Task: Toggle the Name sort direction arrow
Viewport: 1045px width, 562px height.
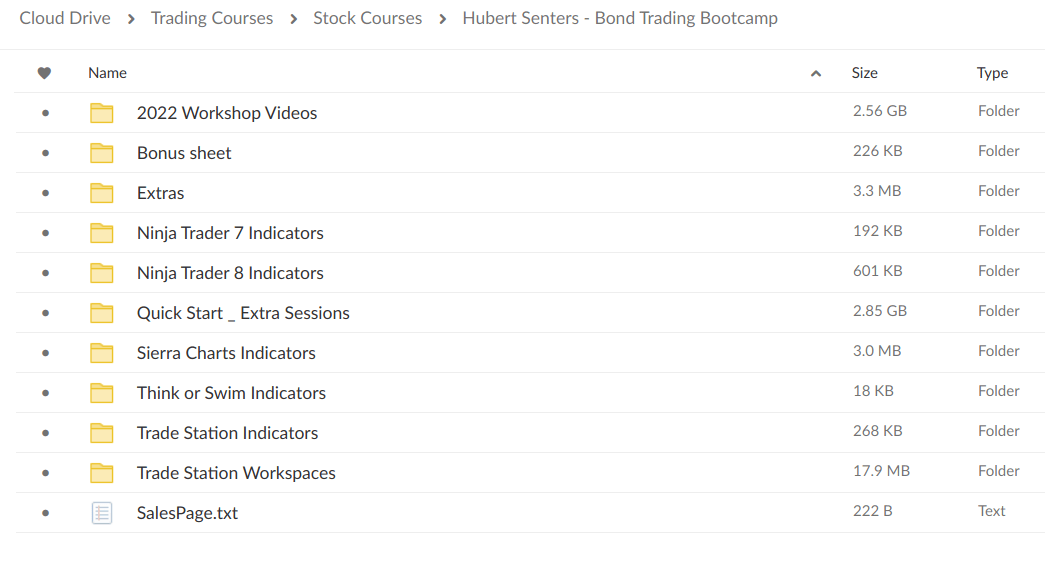Action: pyautogui.click(x=816, y=73)
